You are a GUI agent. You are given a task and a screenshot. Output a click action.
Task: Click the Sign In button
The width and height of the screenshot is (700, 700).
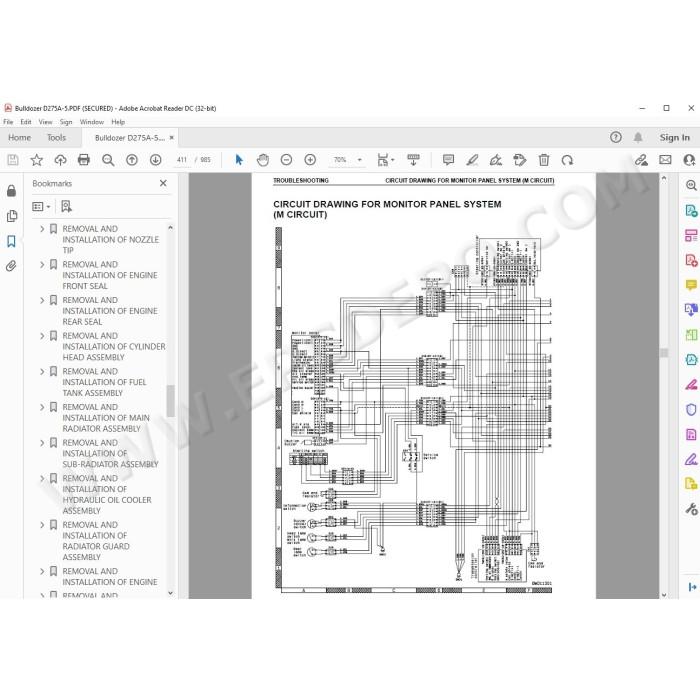(675, 138)
